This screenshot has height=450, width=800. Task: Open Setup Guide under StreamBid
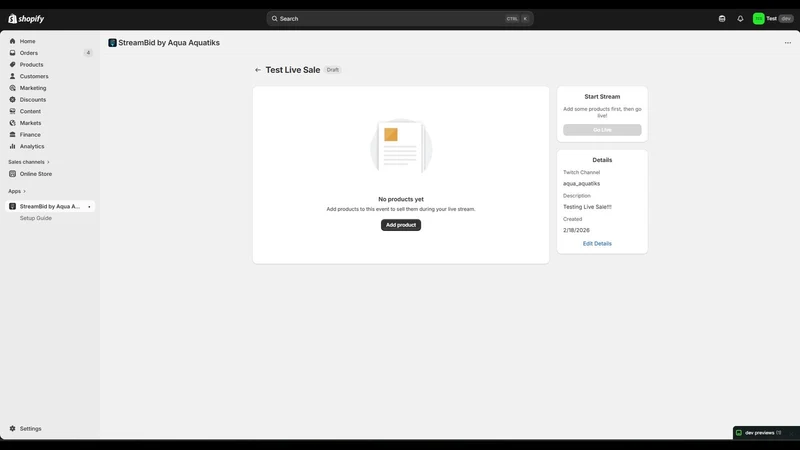coord(36,218)
